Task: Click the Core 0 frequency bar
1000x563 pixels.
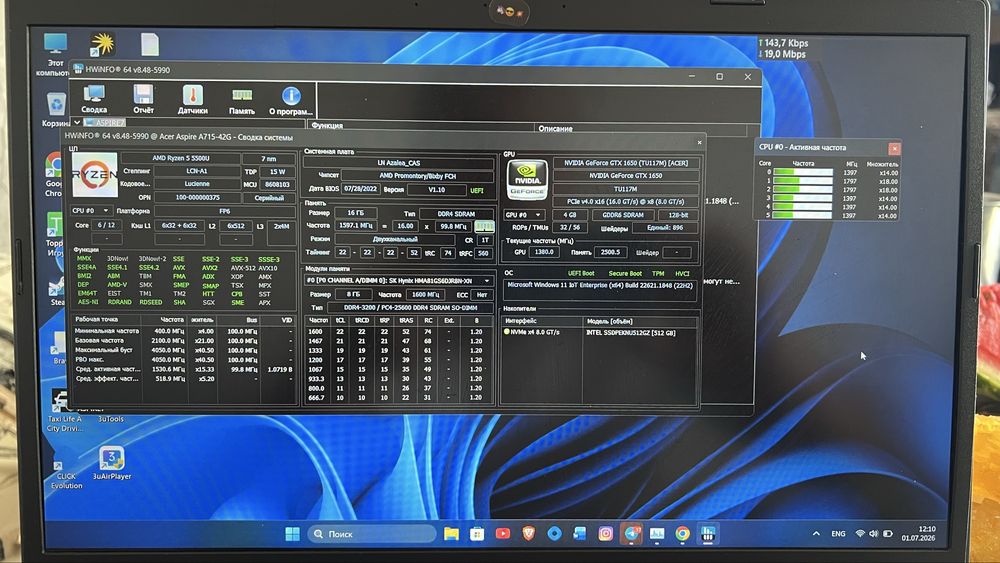Action: click(803, 172)
